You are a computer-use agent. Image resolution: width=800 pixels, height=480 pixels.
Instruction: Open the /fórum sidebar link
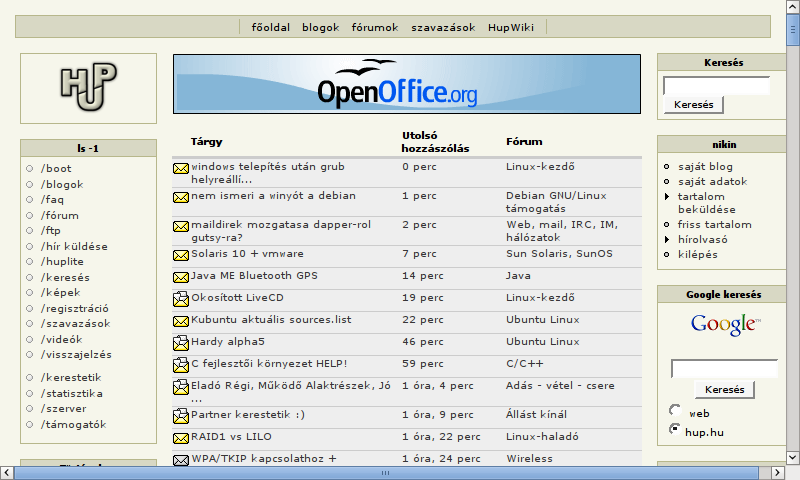pos(60,216)
